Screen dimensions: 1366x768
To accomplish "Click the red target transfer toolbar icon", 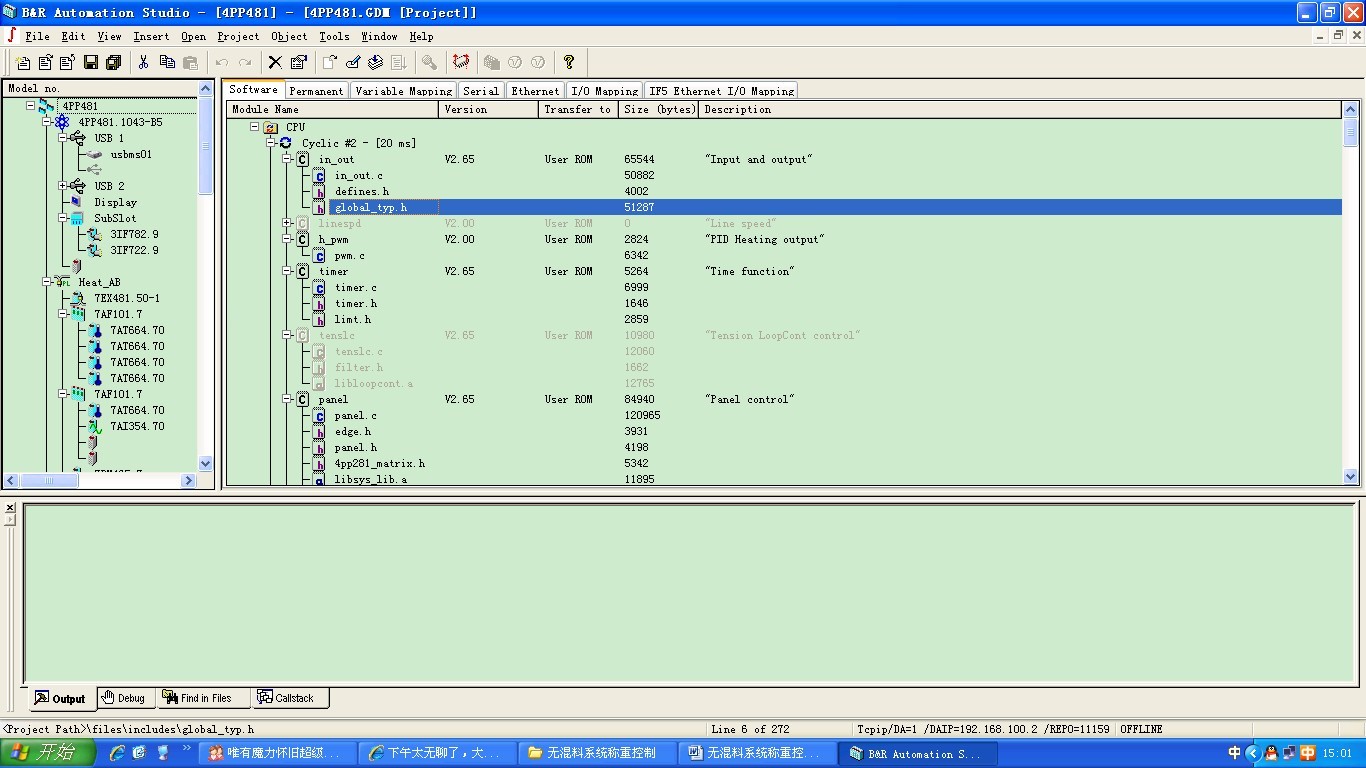I will 461,62.
